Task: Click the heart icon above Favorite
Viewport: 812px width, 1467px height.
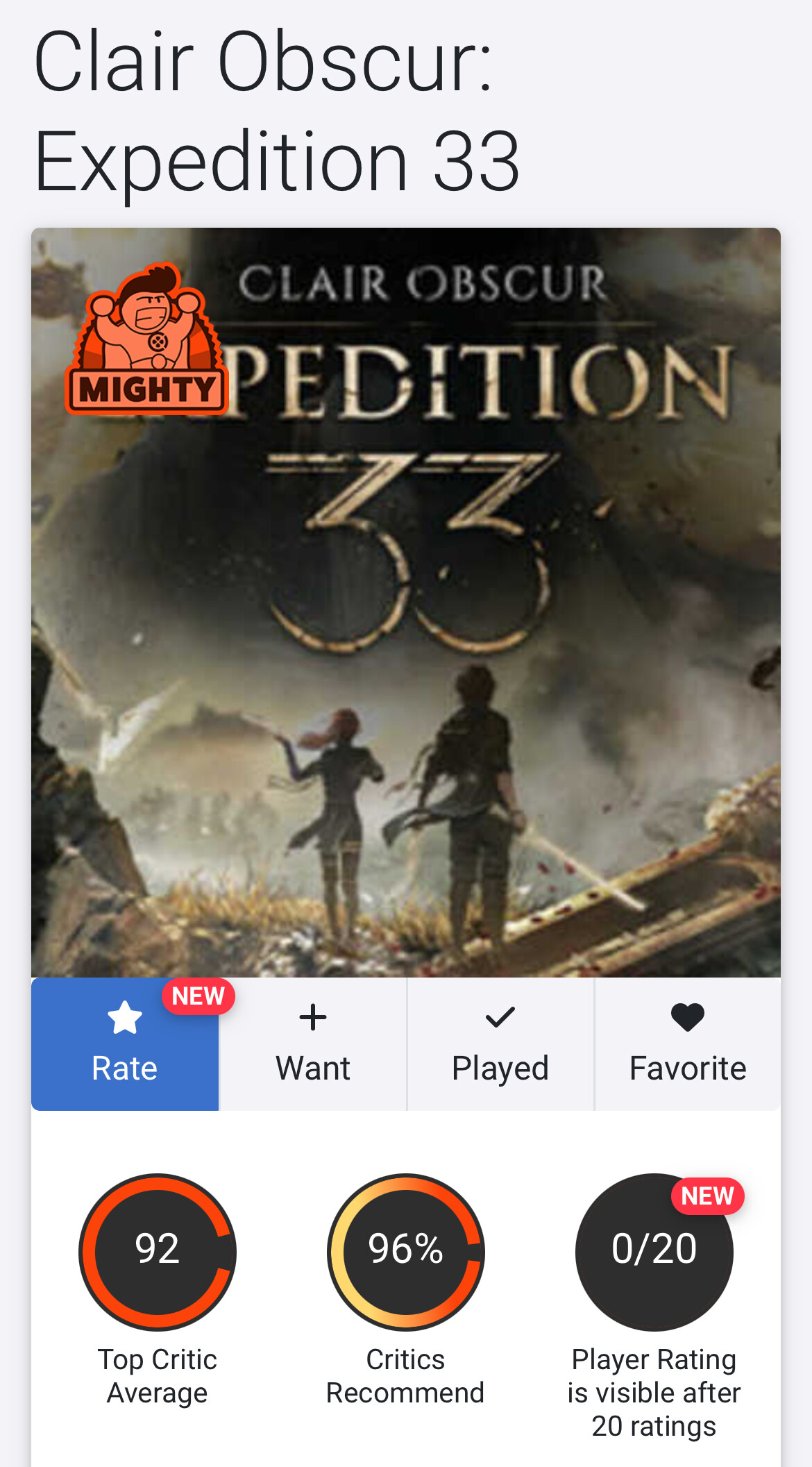Action: [x=688, y=1018]
